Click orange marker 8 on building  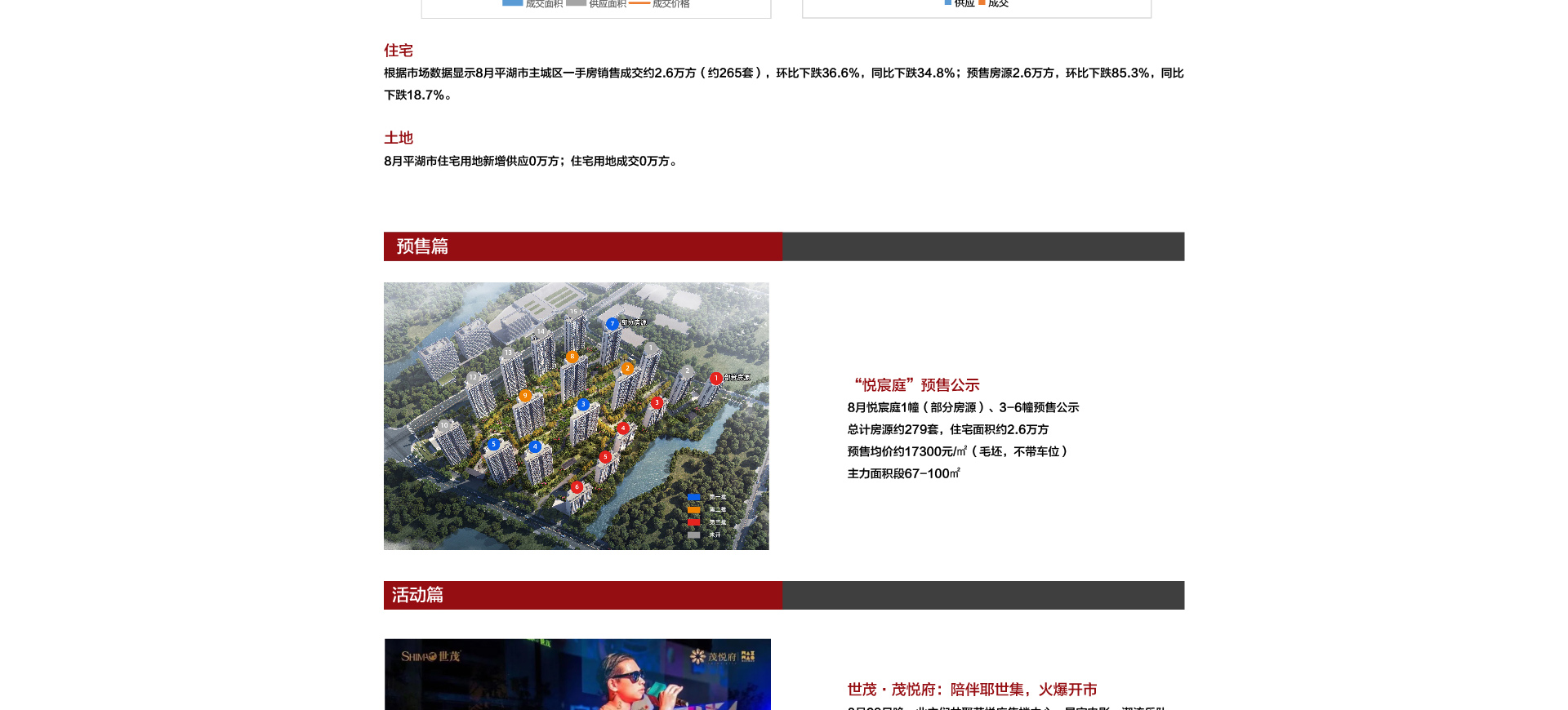[572, 357]
